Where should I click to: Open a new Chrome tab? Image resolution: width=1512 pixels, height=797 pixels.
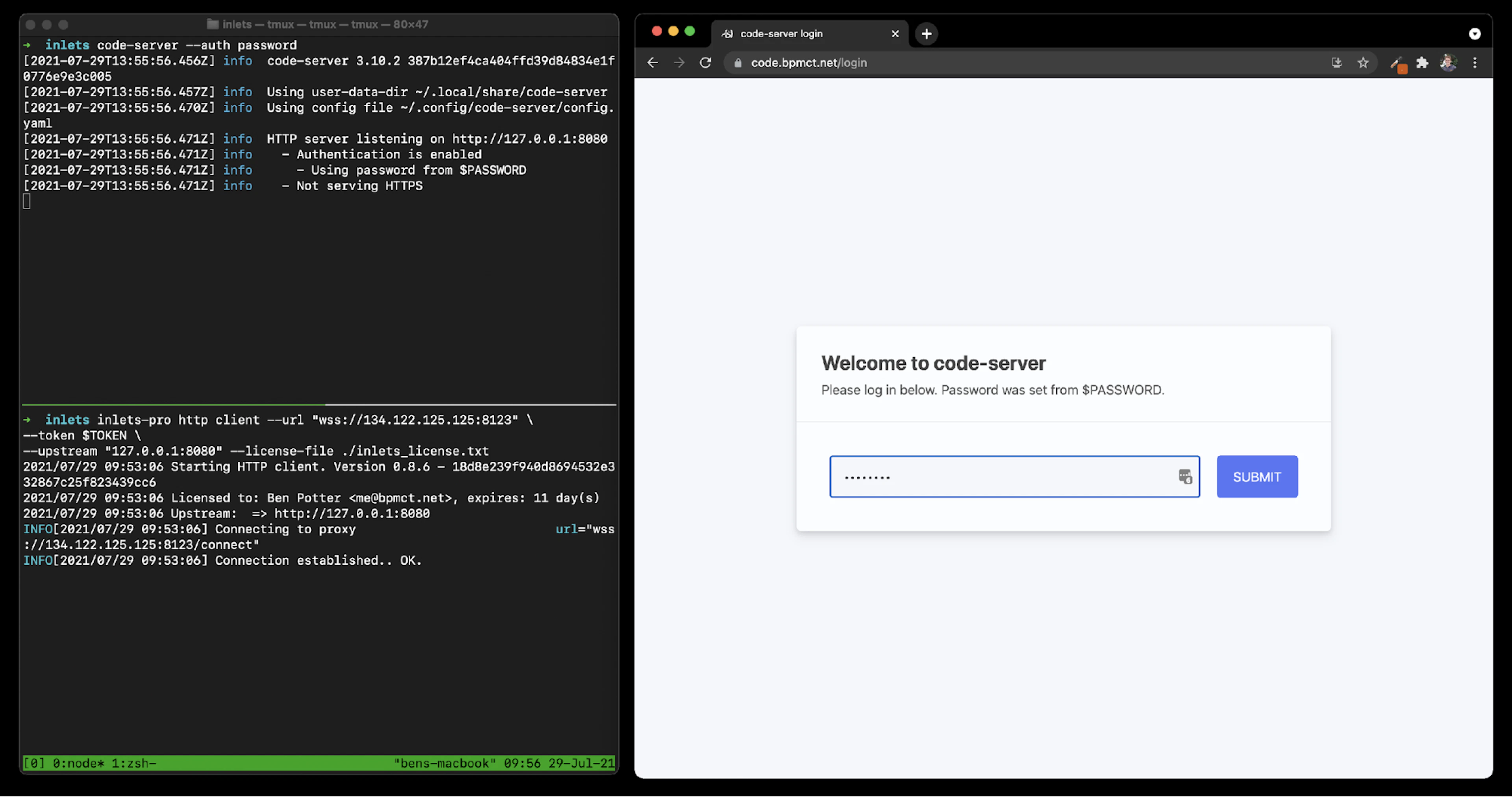tap(926, 34)
